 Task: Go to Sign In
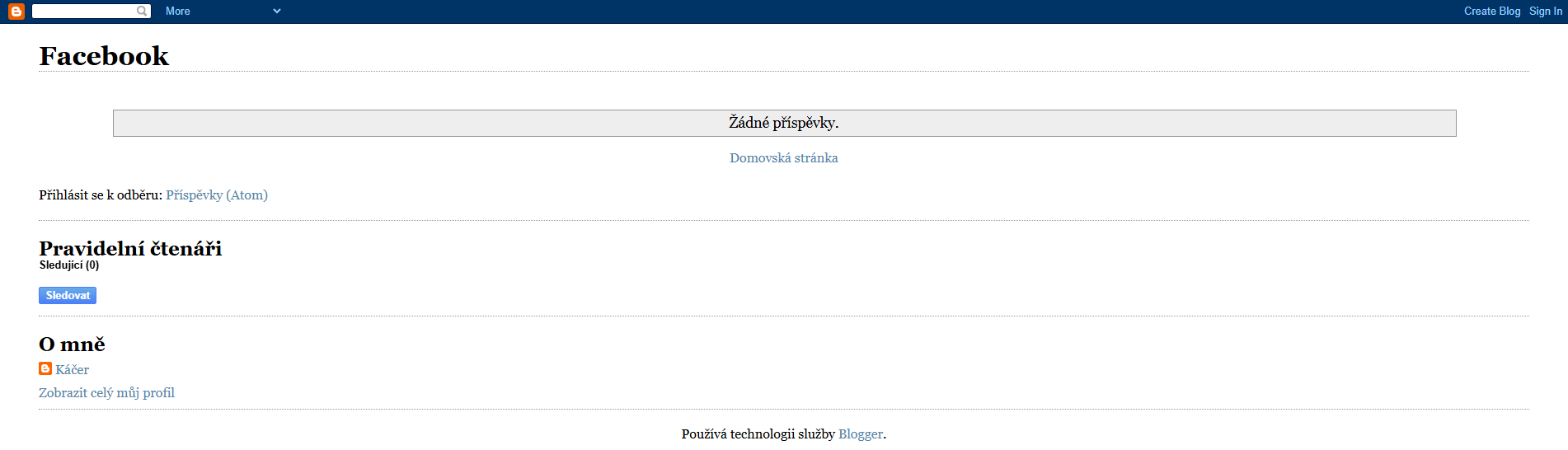pyautogui.click(x=1546, y=12)
